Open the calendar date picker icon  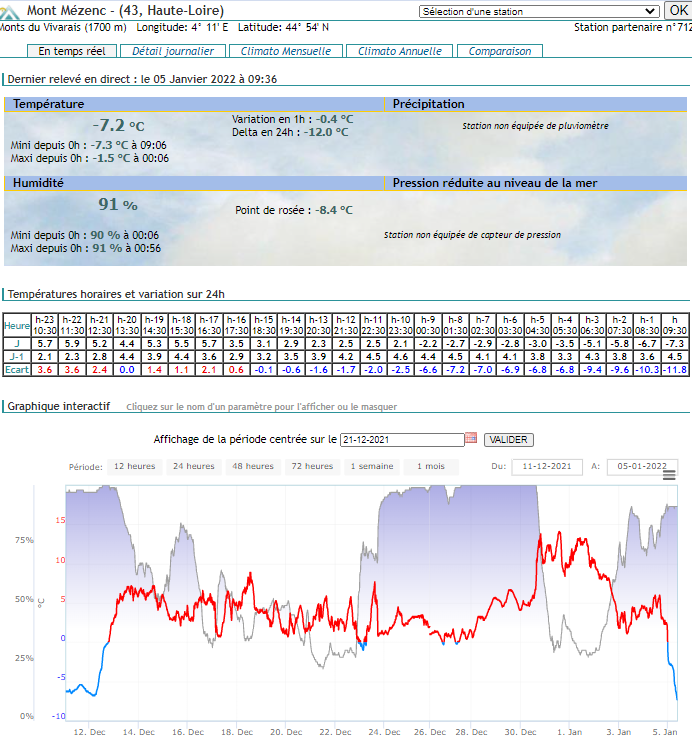pos(471,438)
